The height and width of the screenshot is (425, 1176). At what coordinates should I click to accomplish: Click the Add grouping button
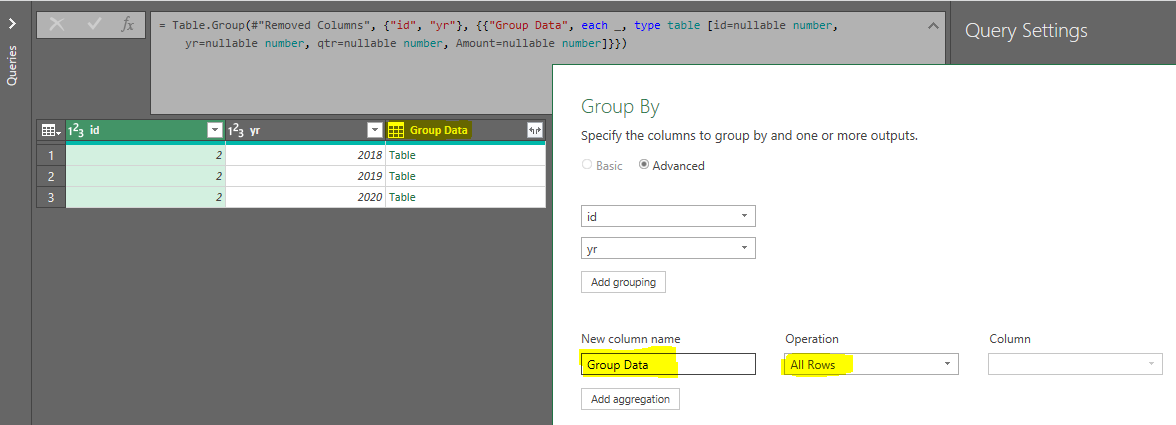tap(623, 282)
